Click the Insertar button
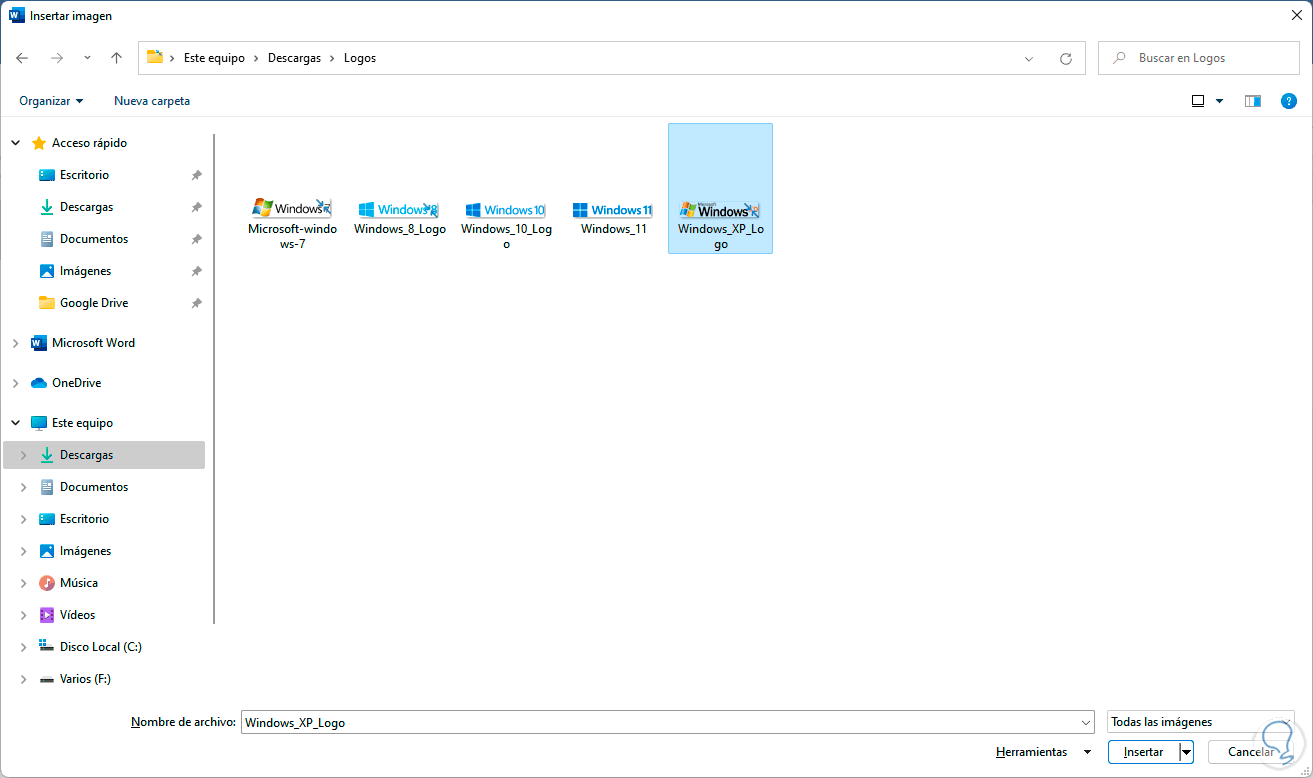The height and width of the screenshot is (778, 1313). pyautogui.click(x=1144, y=752)
